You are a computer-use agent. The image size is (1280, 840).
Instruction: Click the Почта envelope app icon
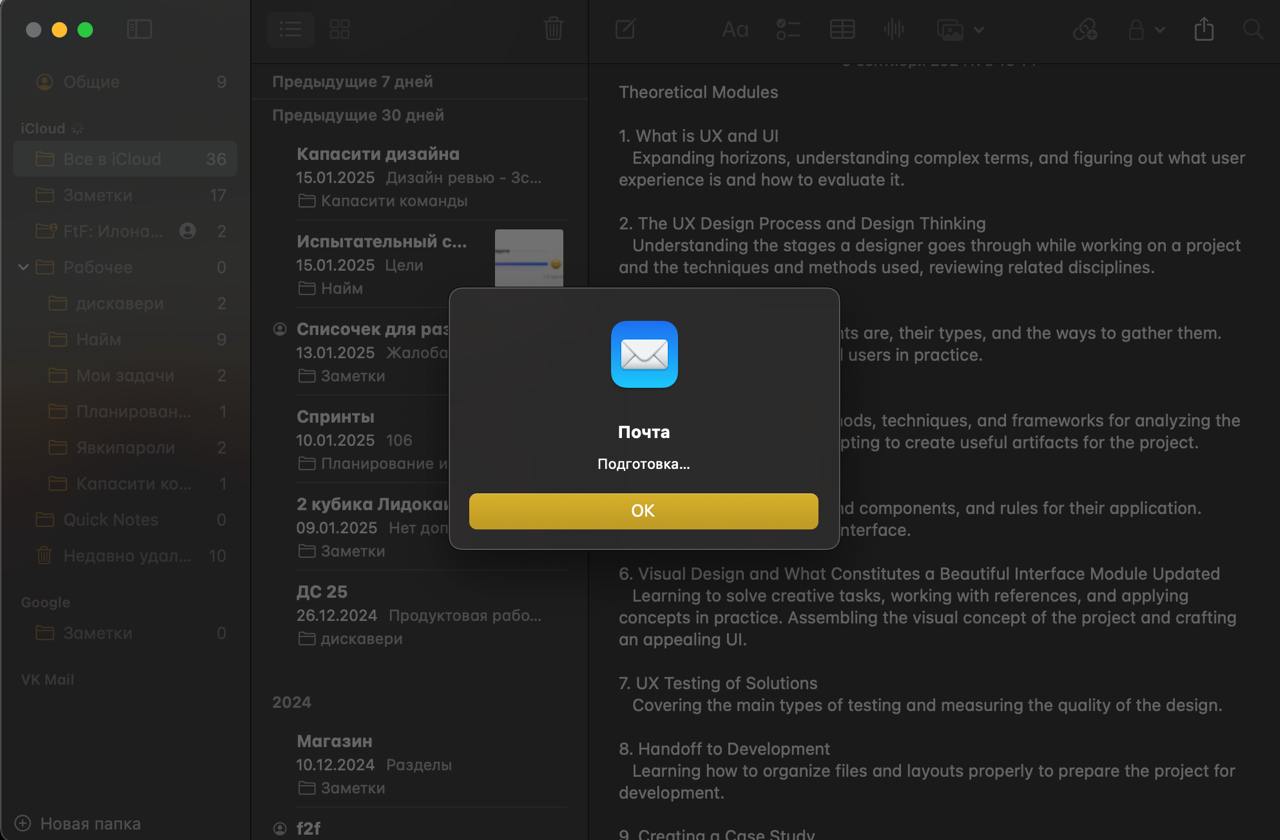644,354
